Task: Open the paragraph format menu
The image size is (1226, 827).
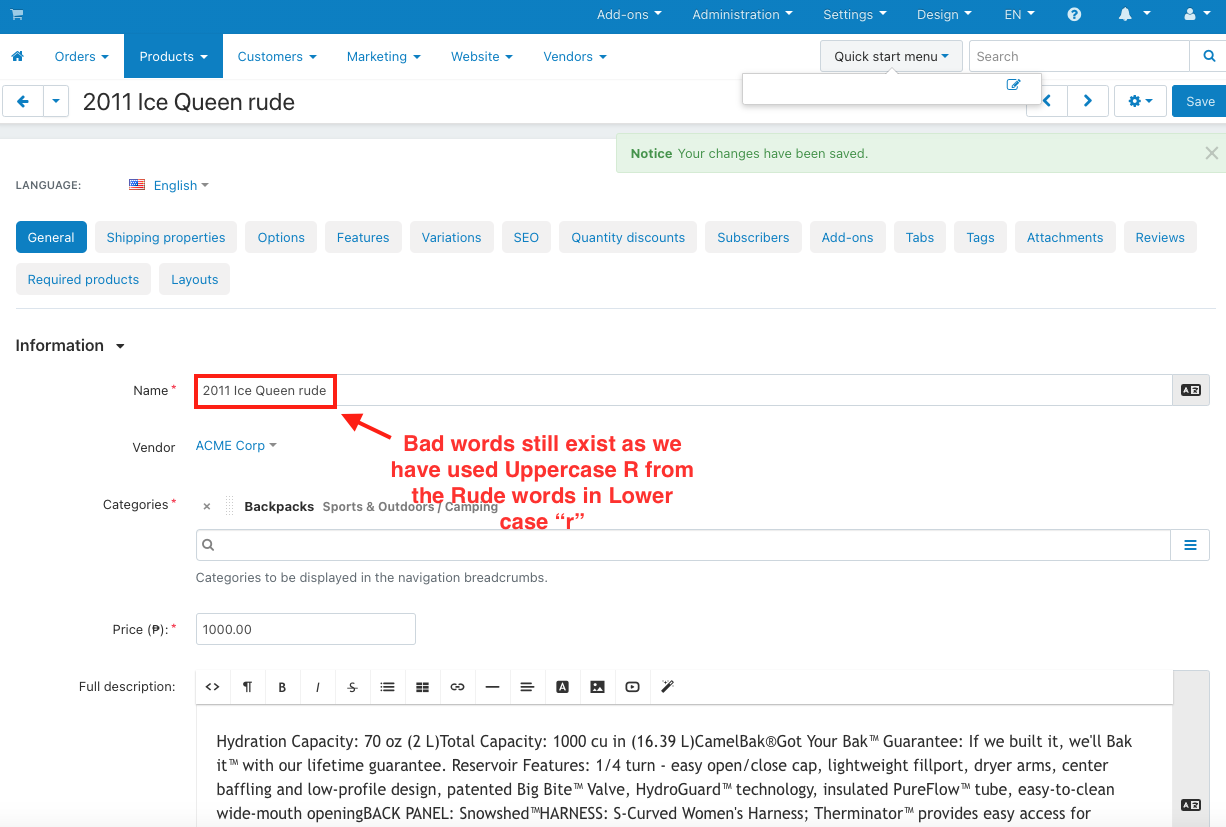Action: point(247,687)
